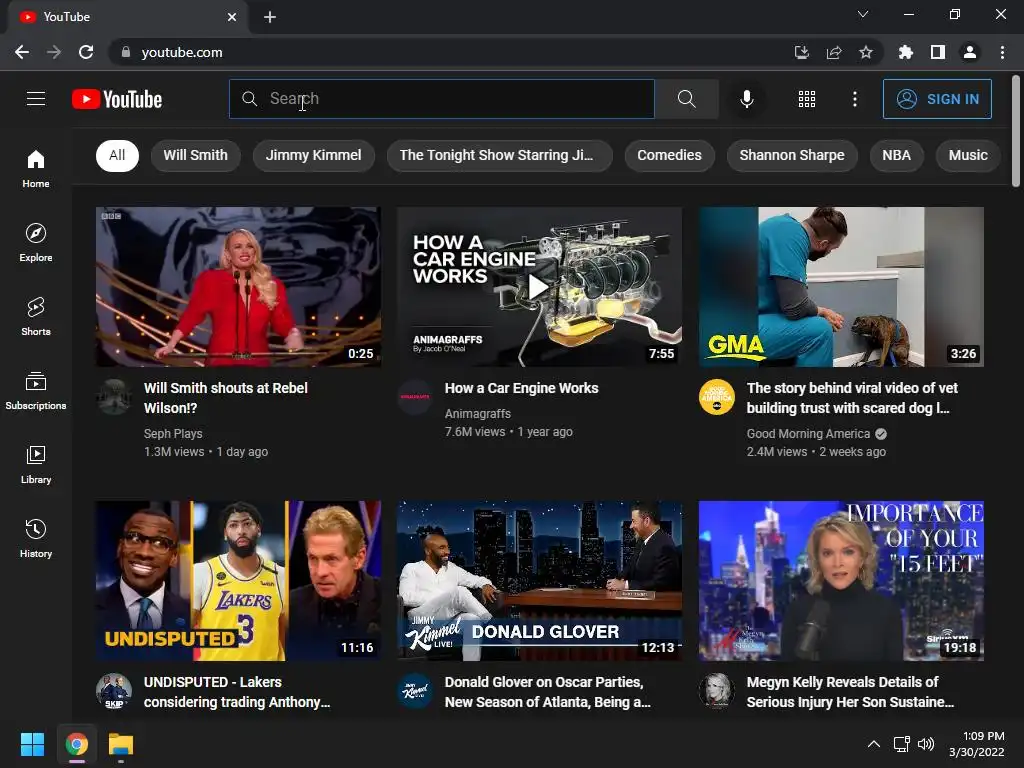Show hidden system tray icons
This screenshot has width=1024, height=768.
[873, 744]
